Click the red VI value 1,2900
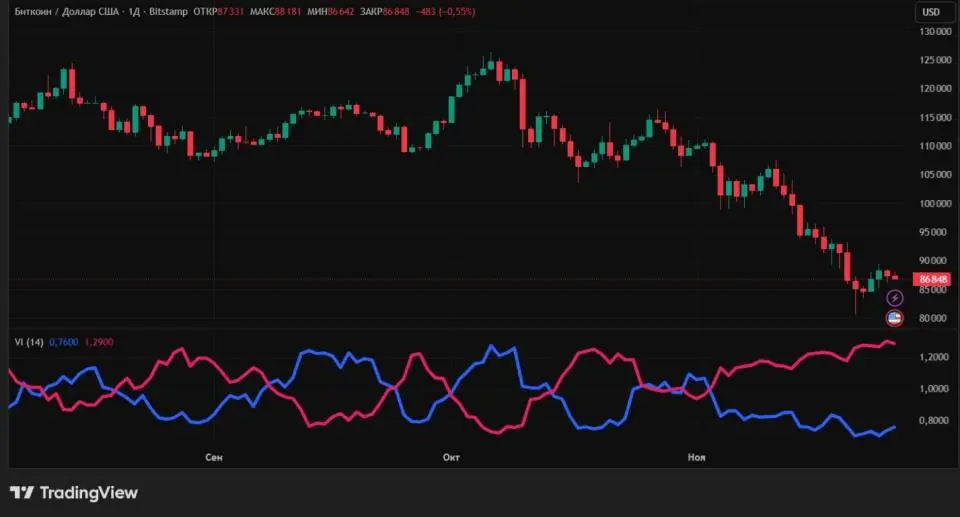The height and width of the screenshot is (517, 960). click(98, 342)
